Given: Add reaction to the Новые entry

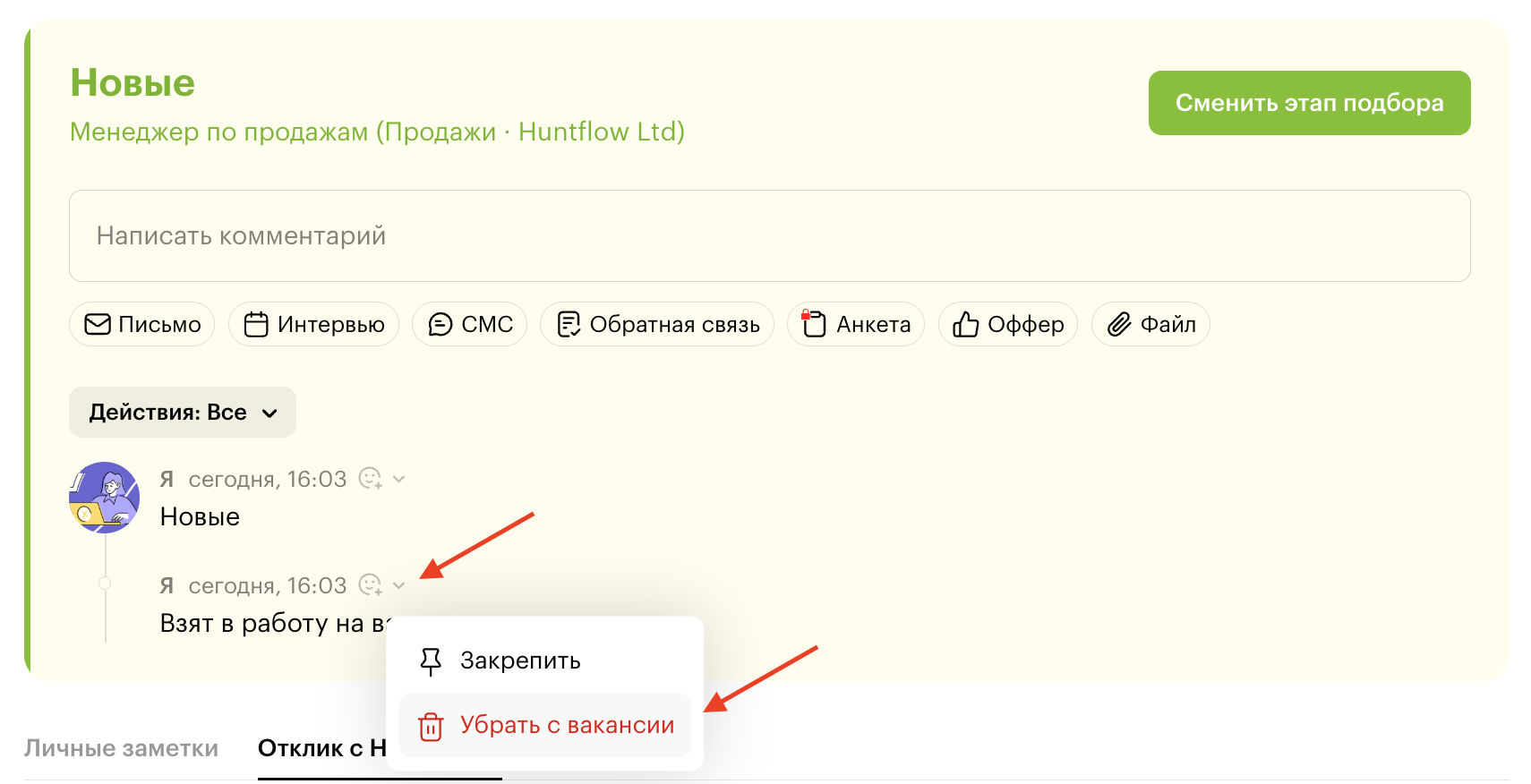Looking at the screenshot, I should [x=370, y=479].
